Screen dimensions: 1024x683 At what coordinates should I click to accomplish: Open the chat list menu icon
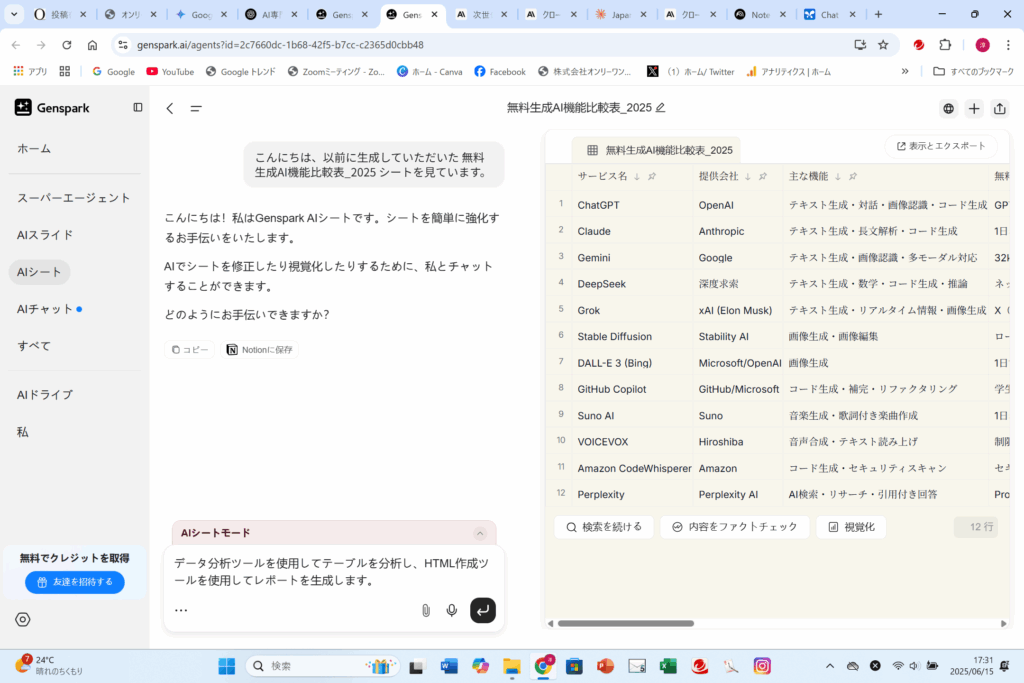click(196, 108)
